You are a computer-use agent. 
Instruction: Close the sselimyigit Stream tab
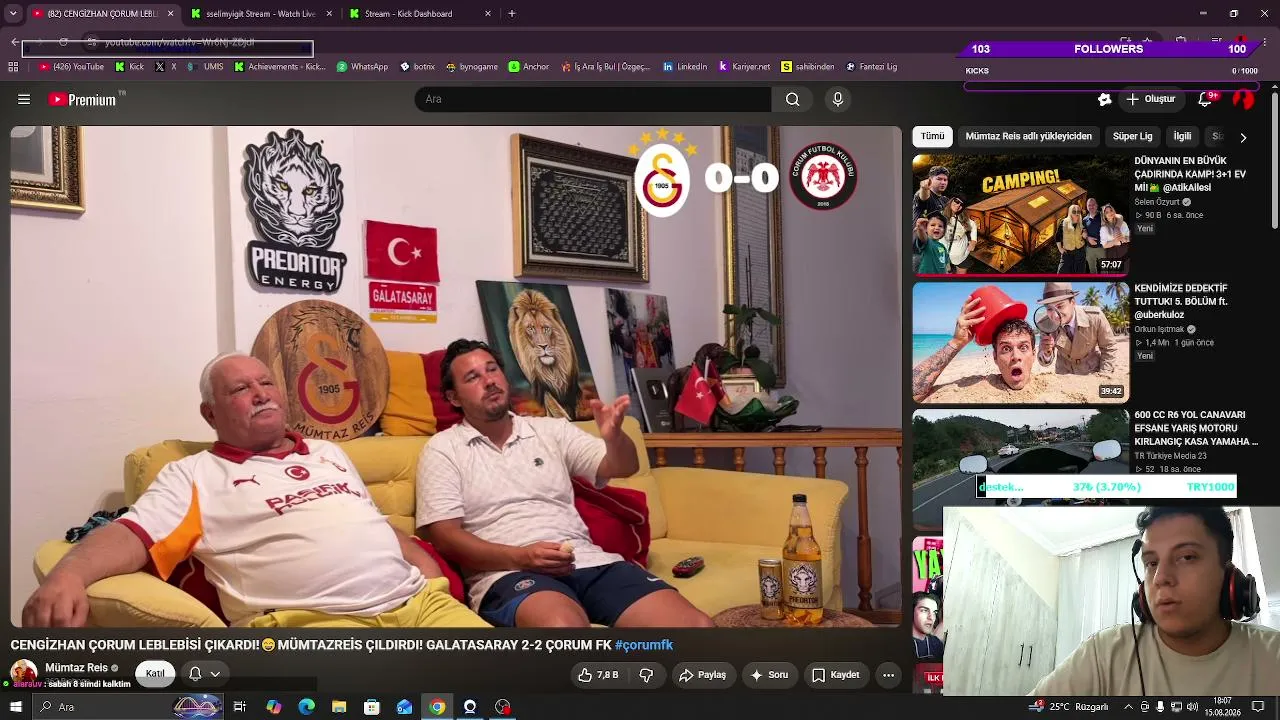(x=329, y=13)
